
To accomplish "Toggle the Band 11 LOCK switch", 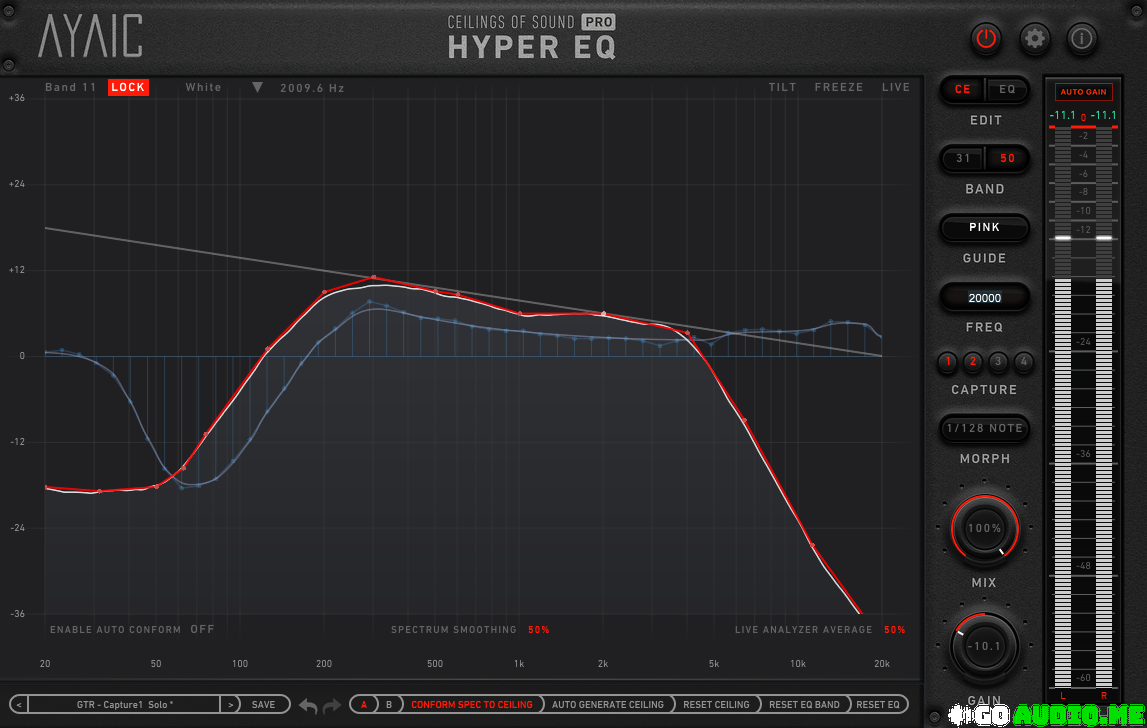I will [128, 88].
